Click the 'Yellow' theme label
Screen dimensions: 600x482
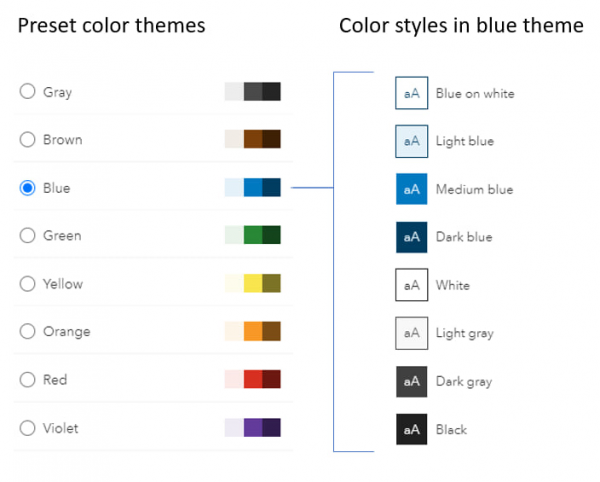click(x=63, y=284)
